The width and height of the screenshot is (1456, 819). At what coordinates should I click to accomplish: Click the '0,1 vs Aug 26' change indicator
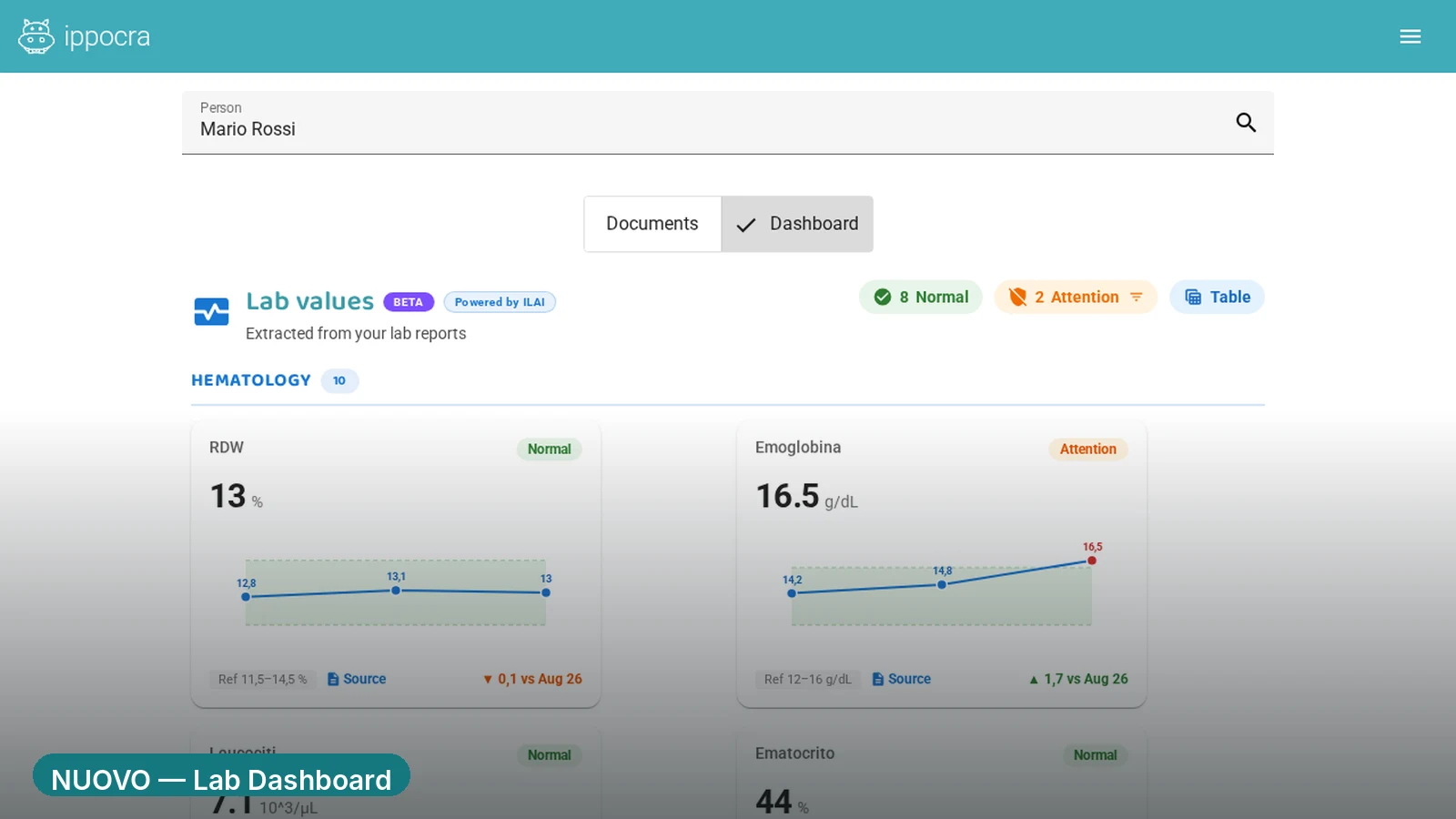[x=532, y=679]
